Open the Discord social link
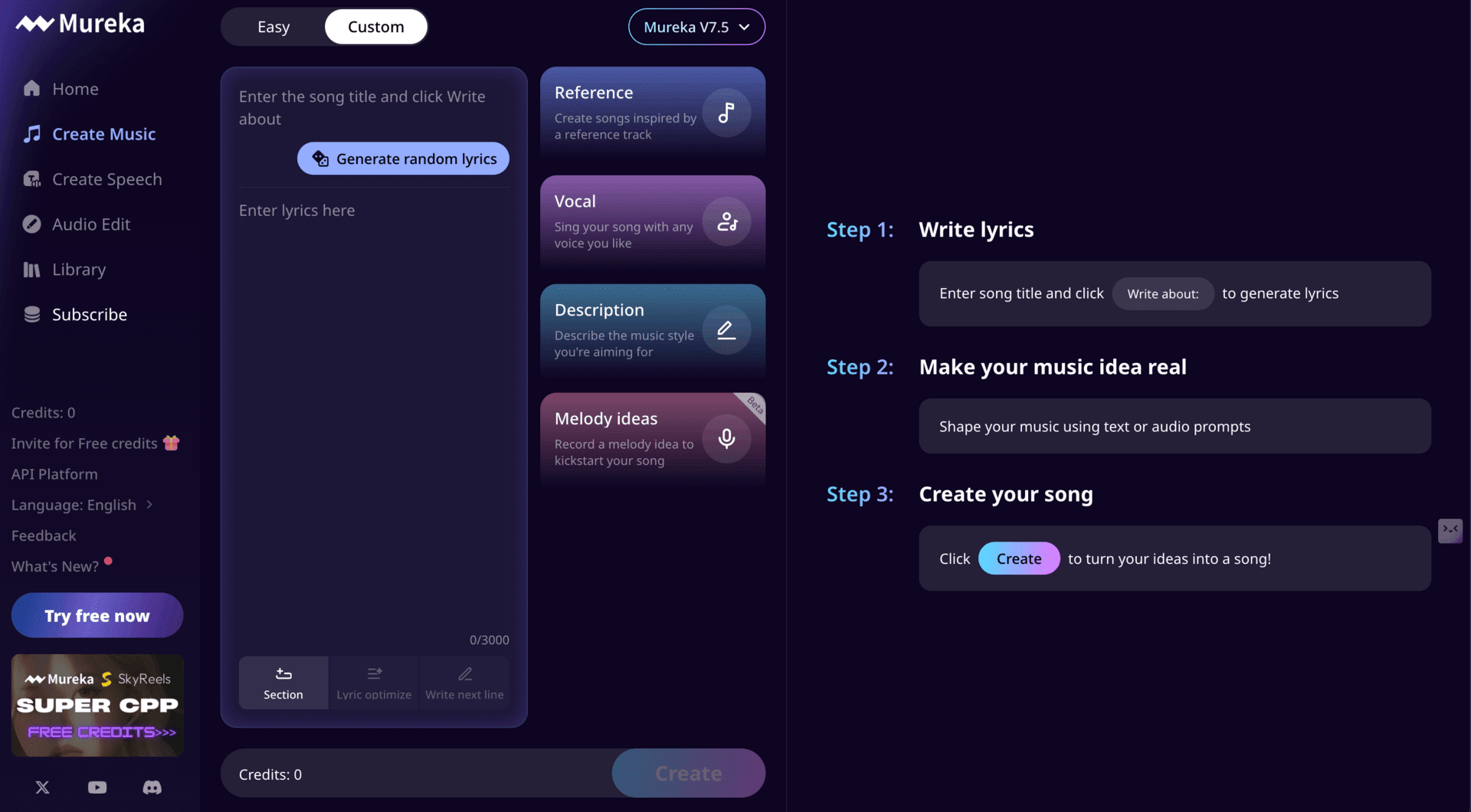Screen dimensions: 1471x812 pos(152,787)
